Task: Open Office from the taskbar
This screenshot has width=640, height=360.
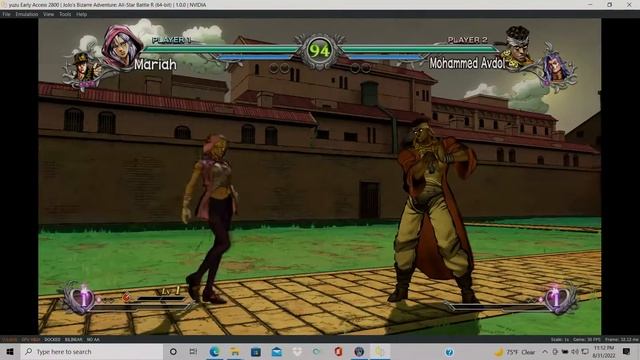Action: (338, 351)
